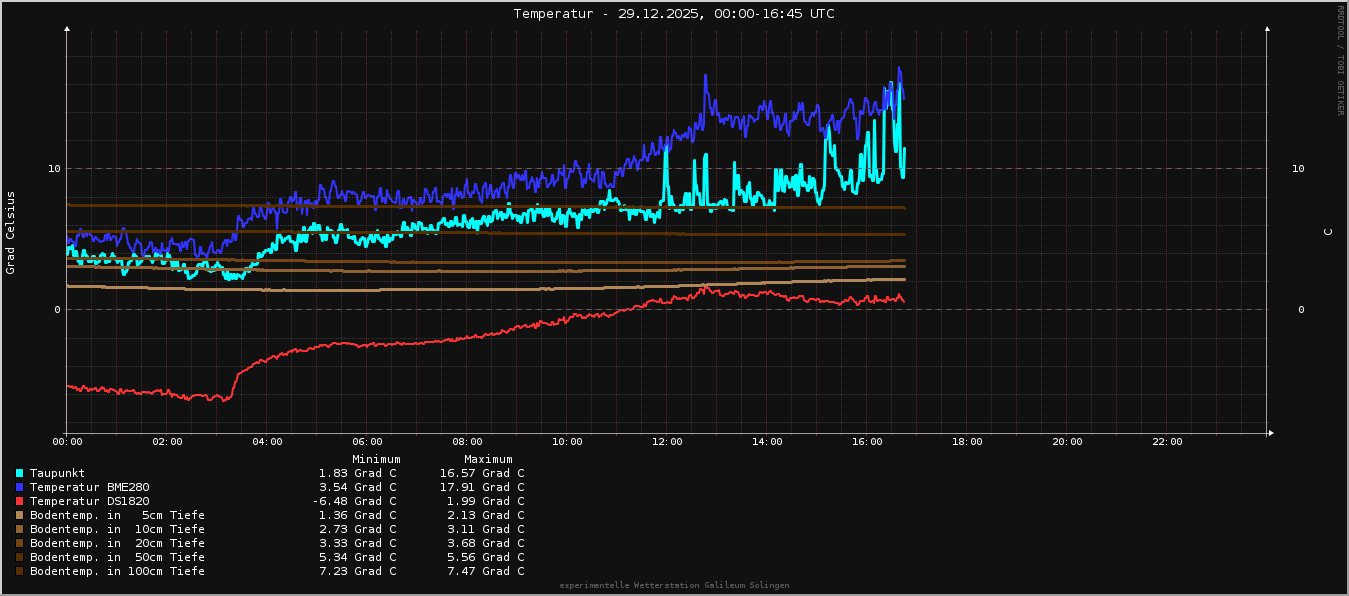Select the 5cm Tiefe soil temperature swatch
Viewport: 1349px width, 596px height.
20,515
